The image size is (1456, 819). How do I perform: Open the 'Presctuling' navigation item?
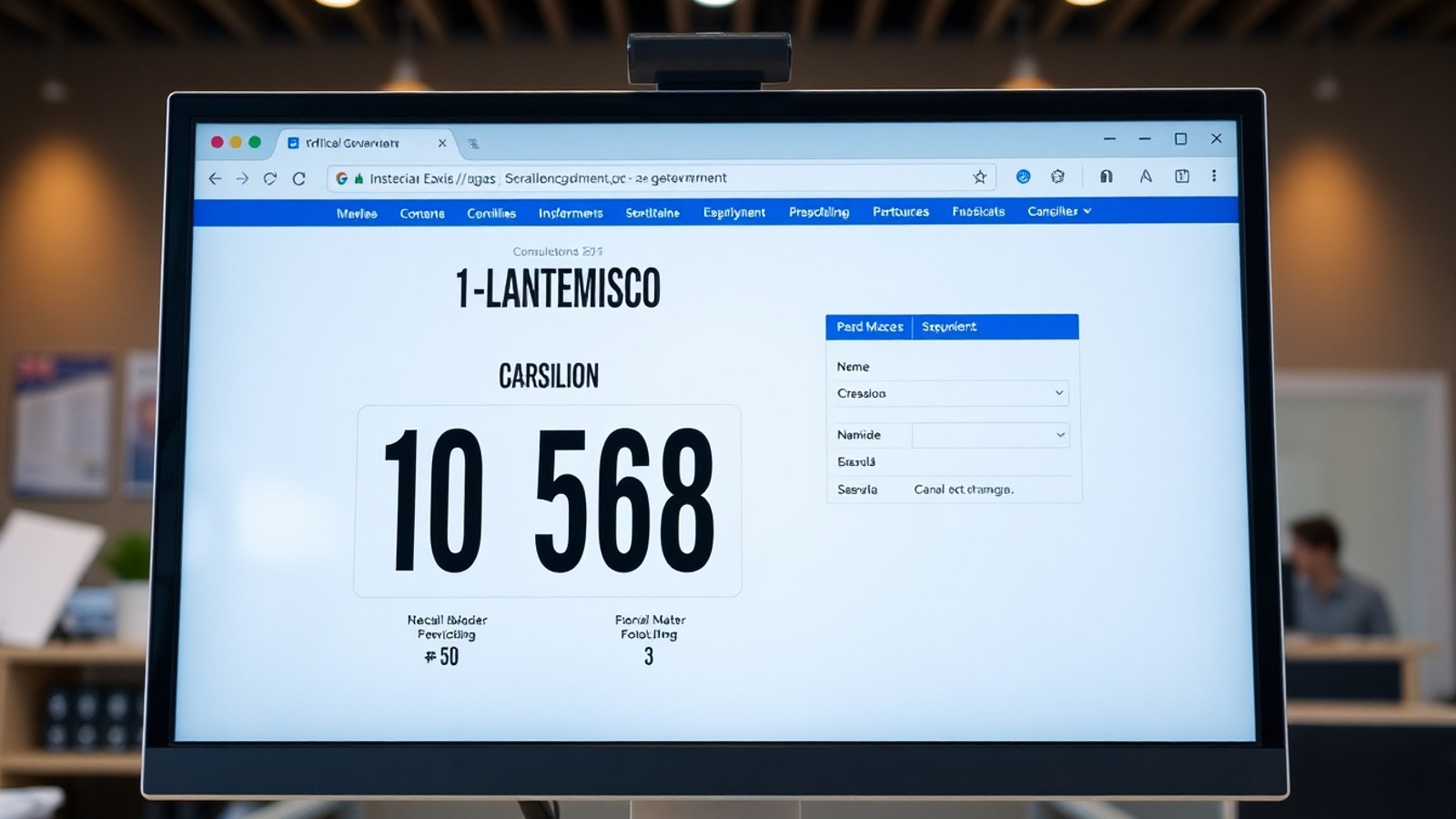click(x=819, y=212)
